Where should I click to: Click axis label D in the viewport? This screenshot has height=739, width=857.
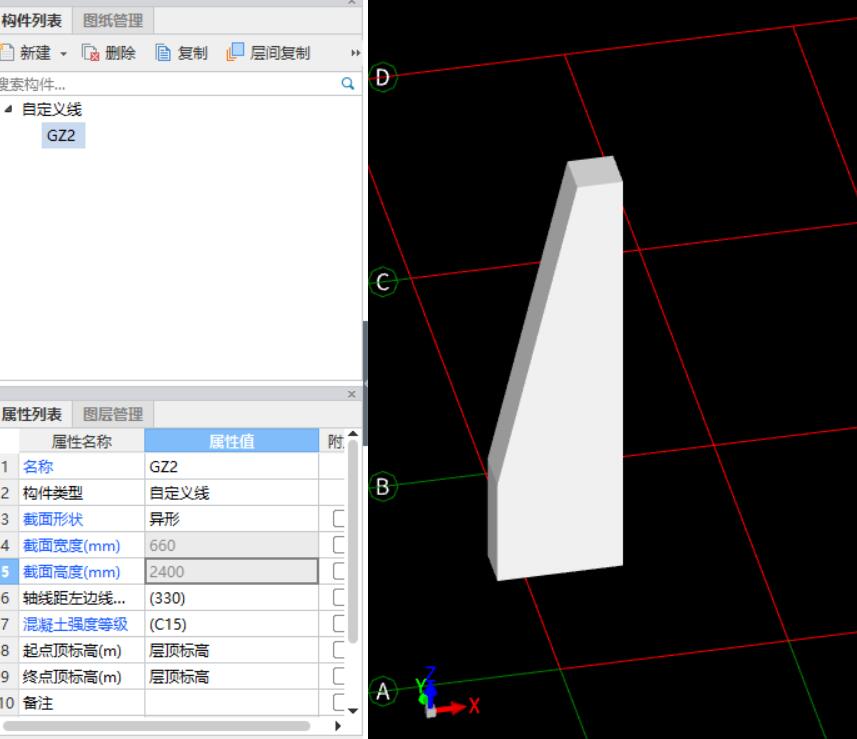[383, 77]
